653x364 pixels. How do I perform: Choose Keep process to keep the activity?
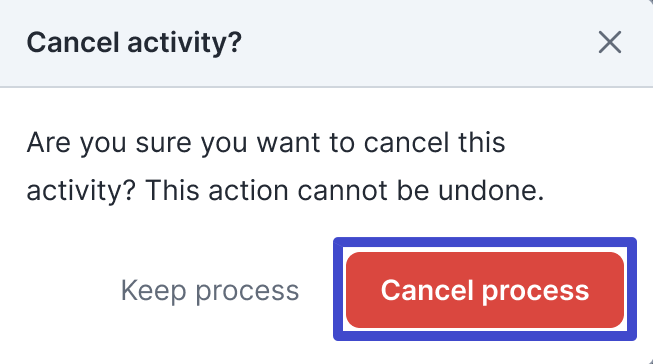click(210, 291)
